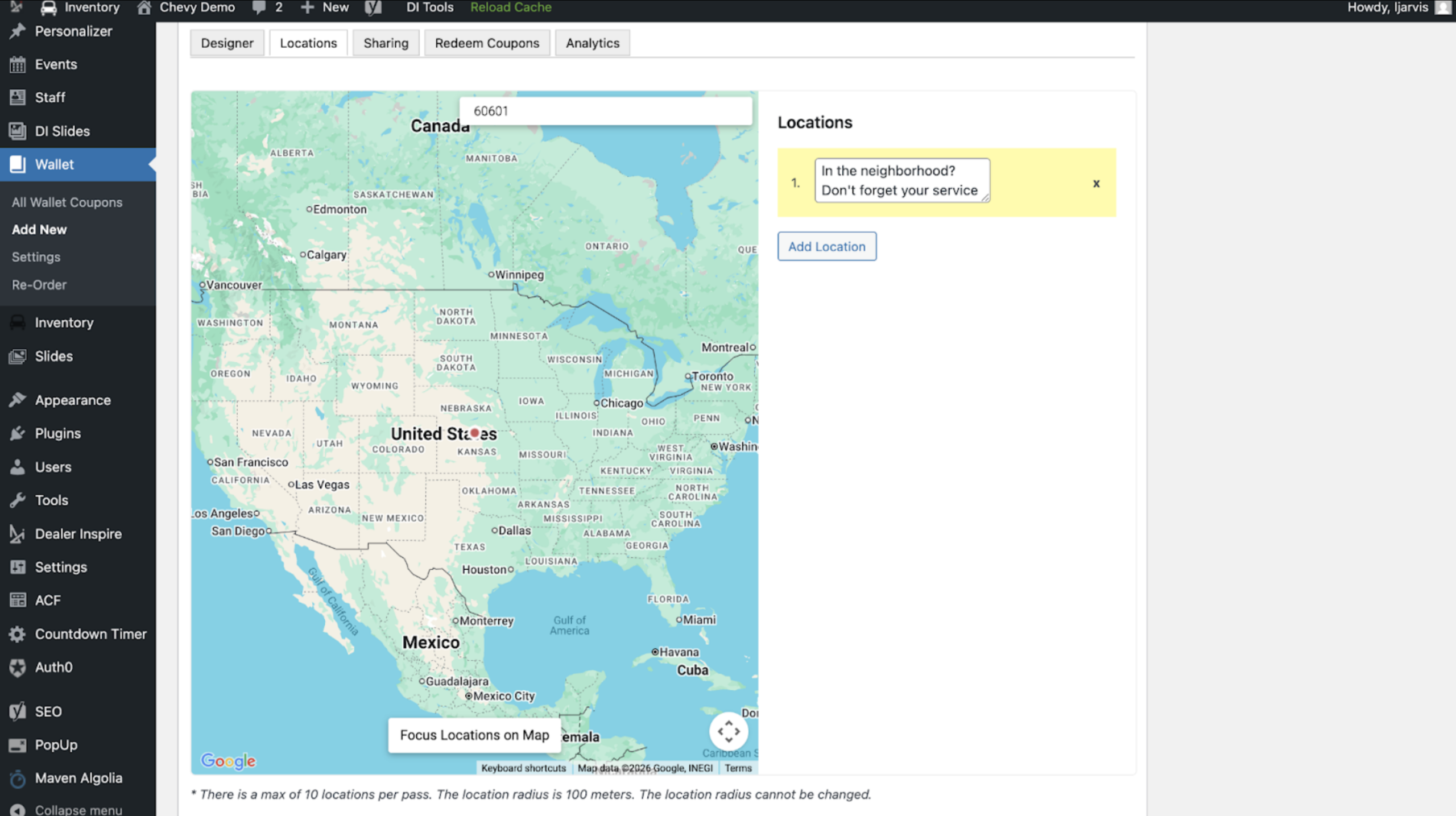Open the sidebar Settings icon
The height and width of the screenshot is (816, 1456).
click(x=18, y=567)
